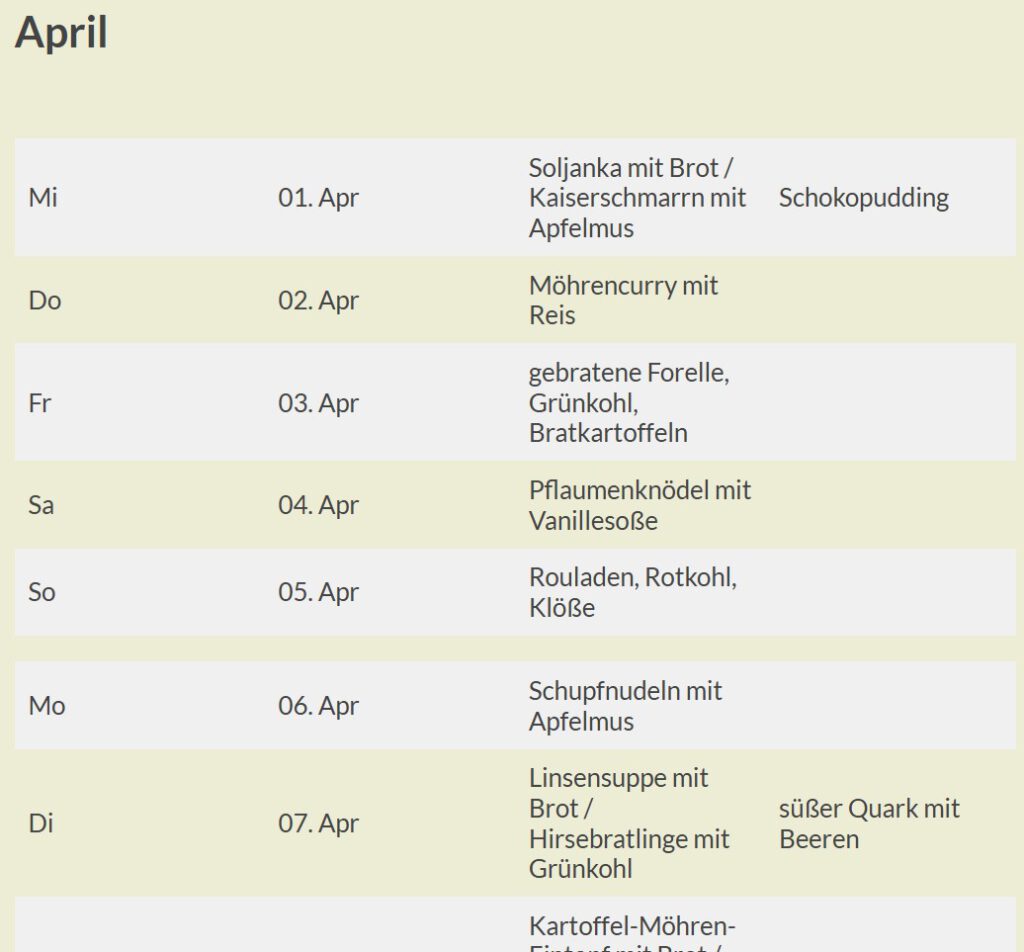Select the So weekday cell
Image resolution: width=1024 pixels, height=952 pixels.
pyautogui.click(x=42, y=592)
